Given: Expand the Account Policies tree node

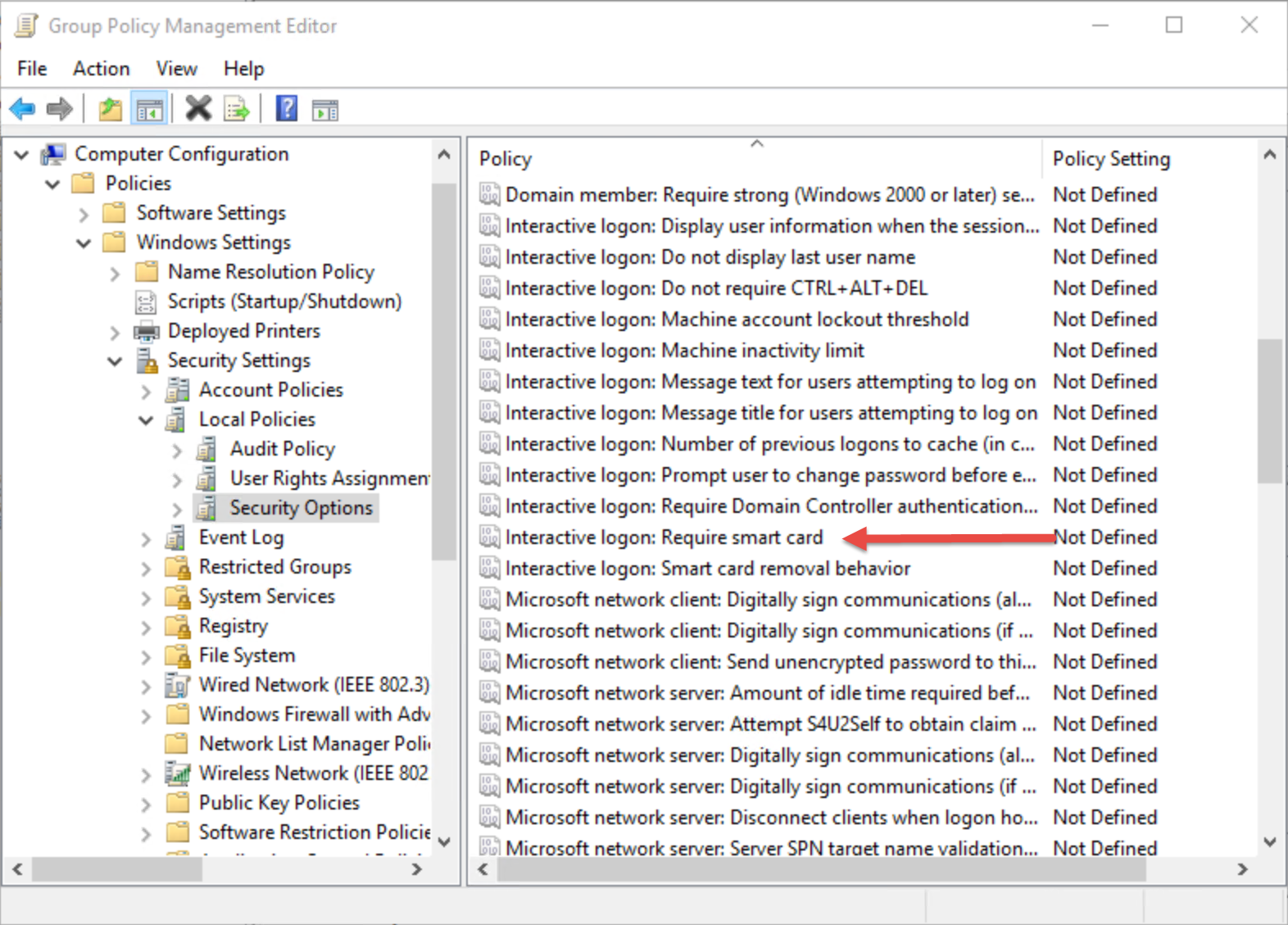Looking at the screenshot, I should [x=146, y=391].
